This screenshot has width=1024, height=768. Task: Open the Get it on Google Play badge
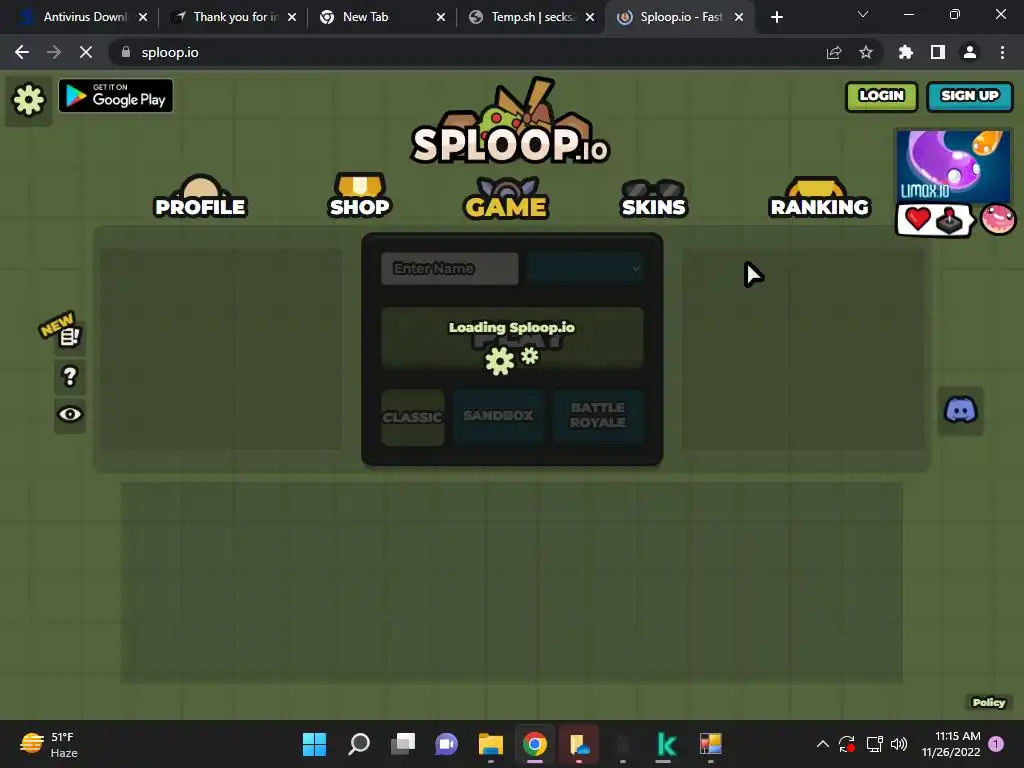pyautogui.click(x=116, y=96)
